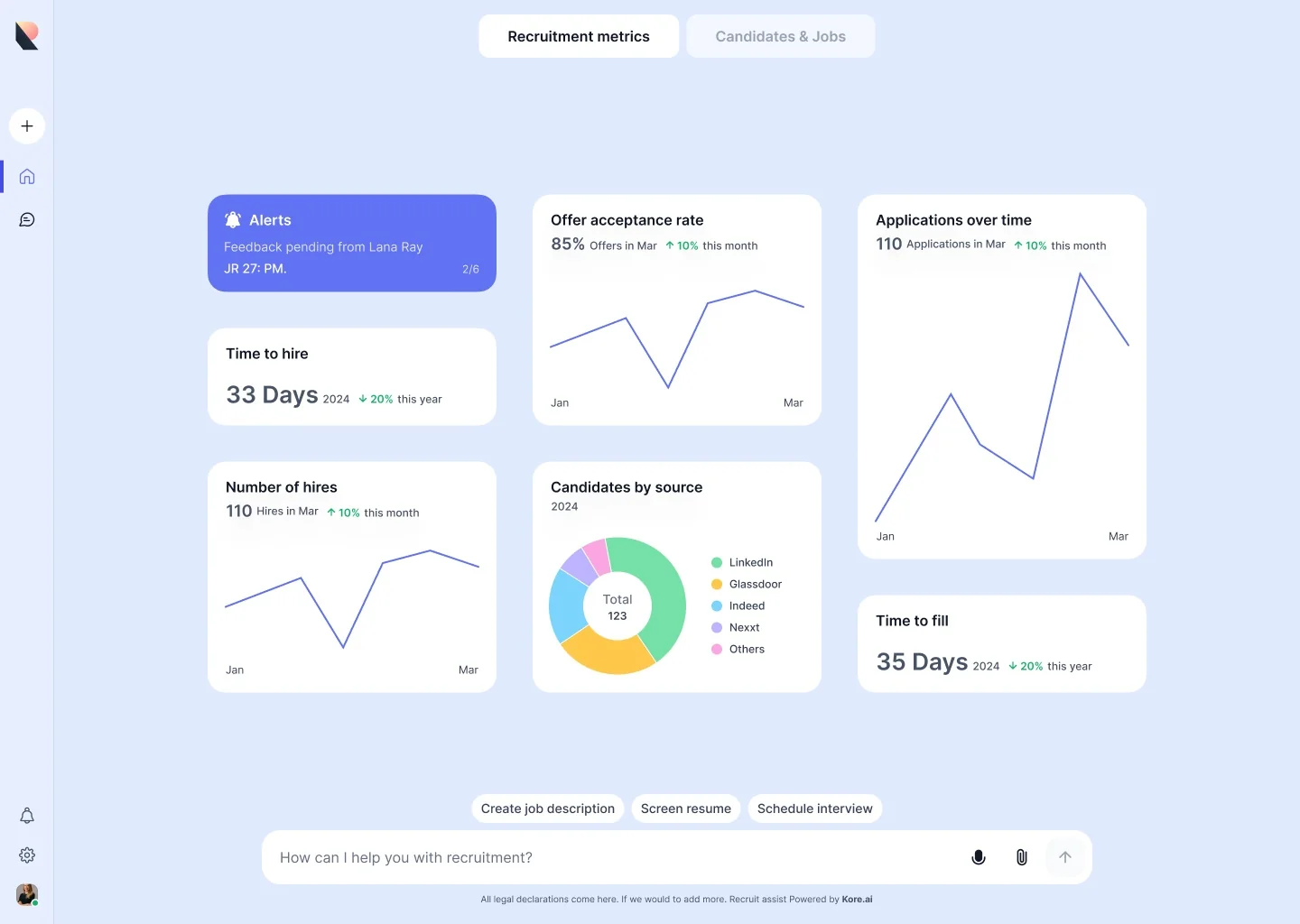
Task: Open a new chat with the plus icon
Action: click(26, 125)
